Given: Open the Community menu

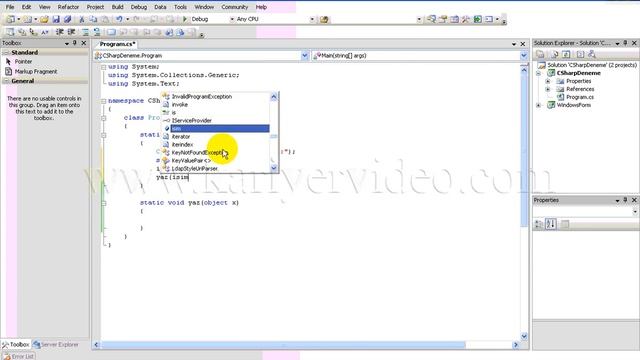Looking at the screenshot, I should tap(235, 7).
